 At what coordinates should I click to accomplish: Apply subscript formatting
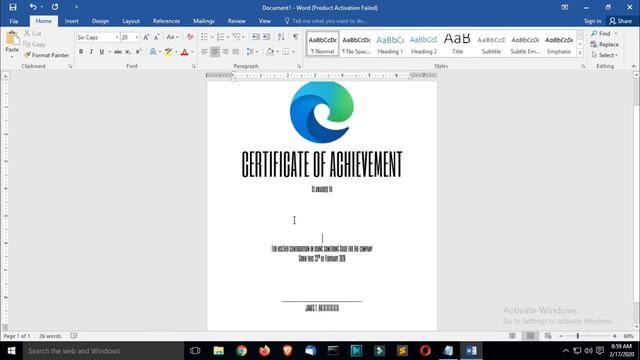[x=128, y=52]
